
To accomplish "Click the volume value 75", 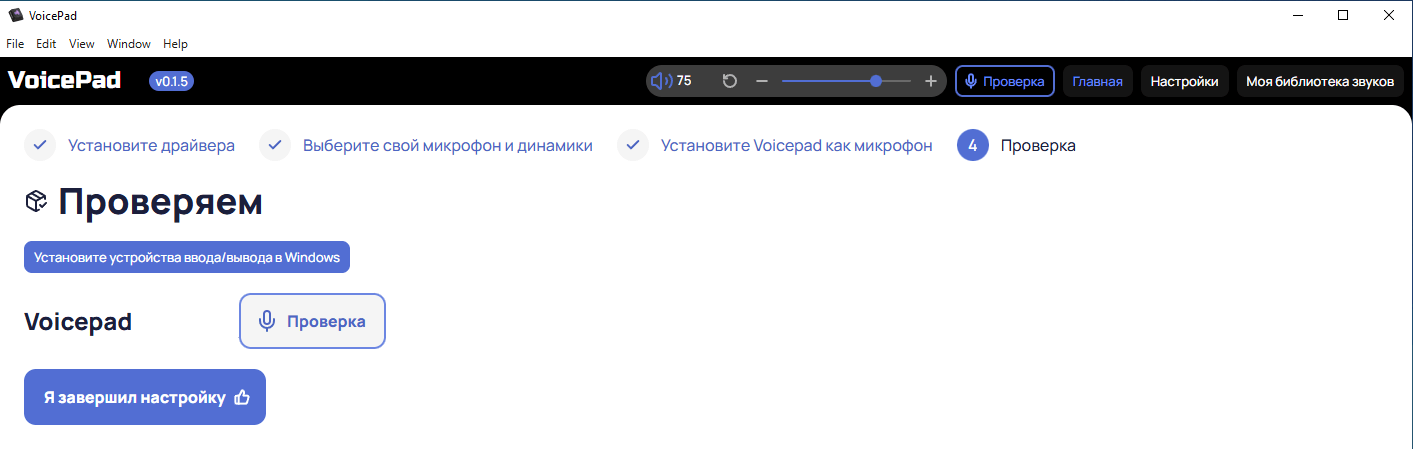I will point(684,81).
